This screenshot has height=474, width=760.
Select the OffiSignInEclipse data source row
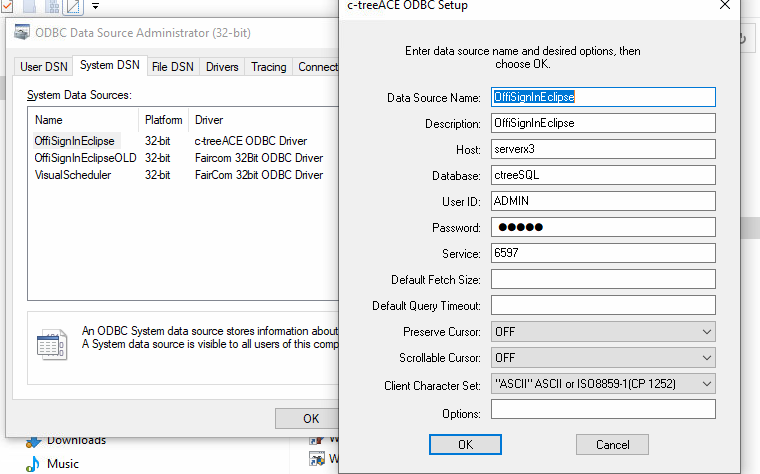(x=184, y=141)
